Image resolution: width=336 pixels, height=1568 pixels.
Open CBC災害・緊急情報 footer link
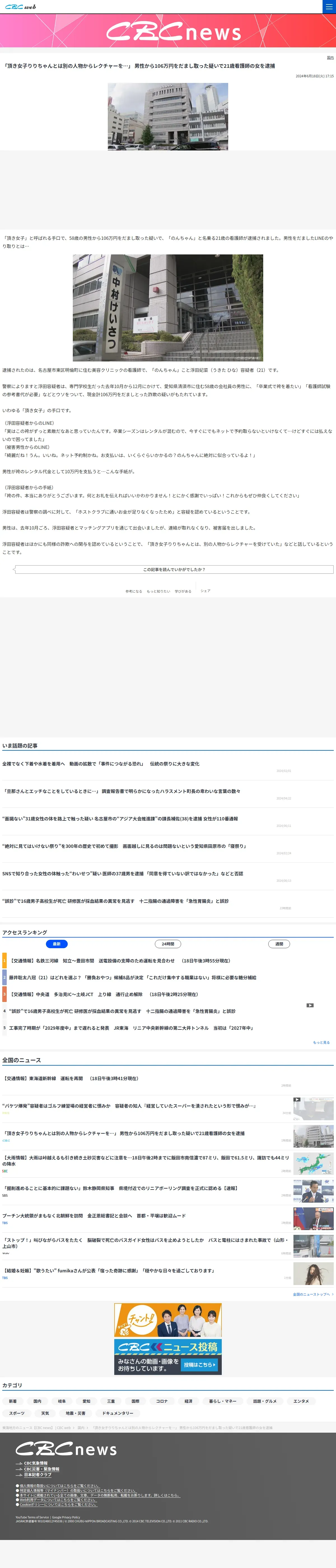pyautogui.click(x=41, y=1469)
